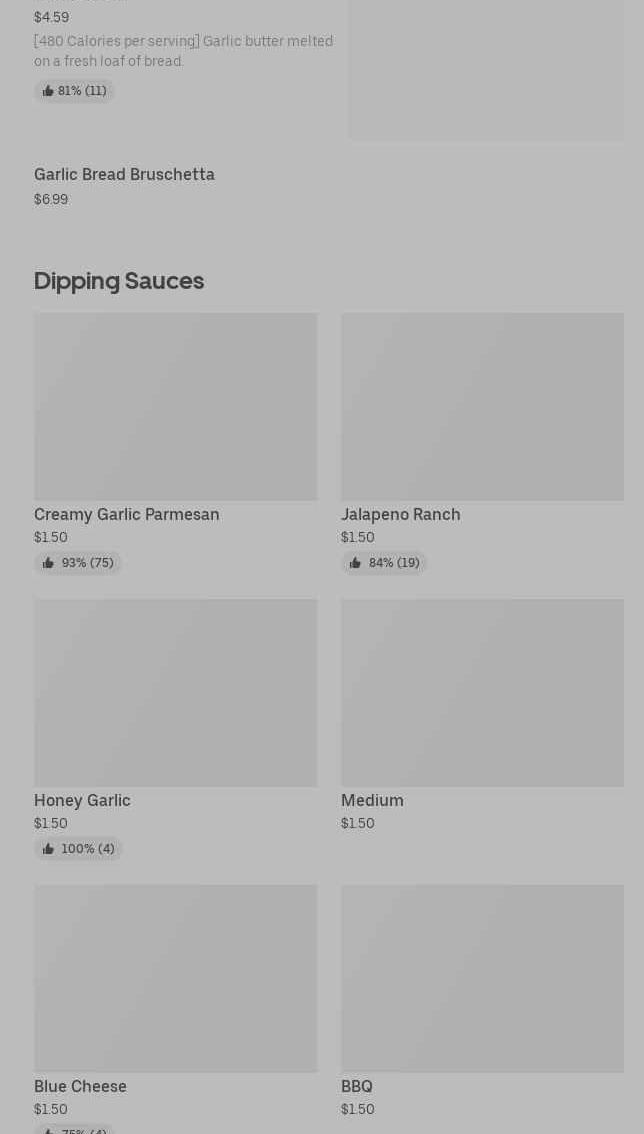The image size is (644, 1134).
Task: Click thumbs-up icon under Blue Cheese price
Action: 48,1130
